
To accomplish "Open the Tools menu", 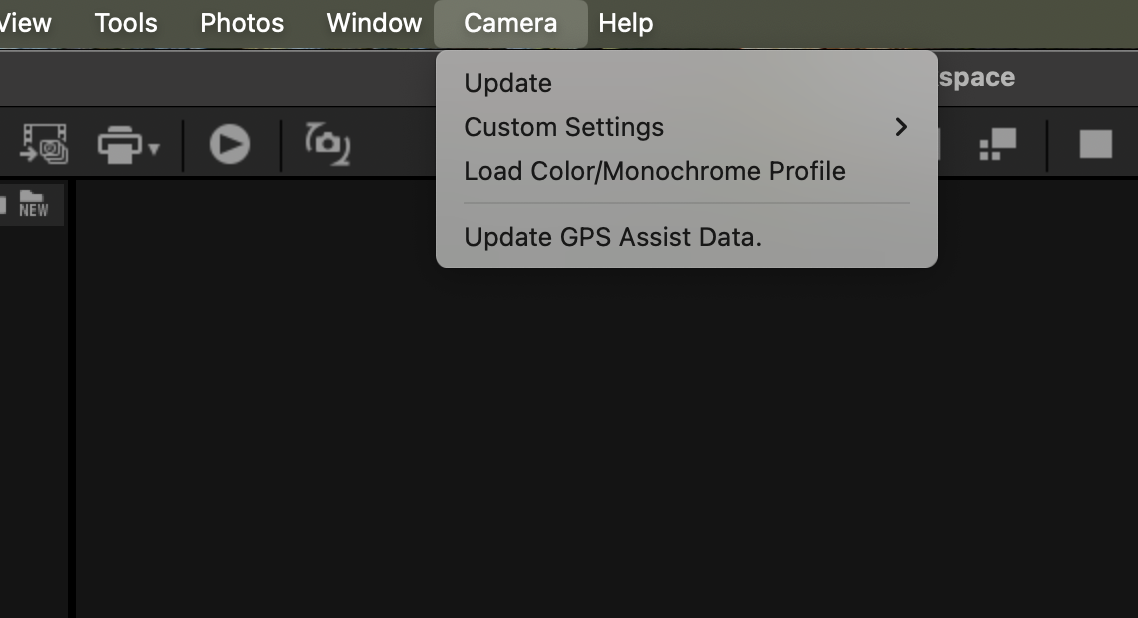I will pyautogui.click(x=125, y=22).
